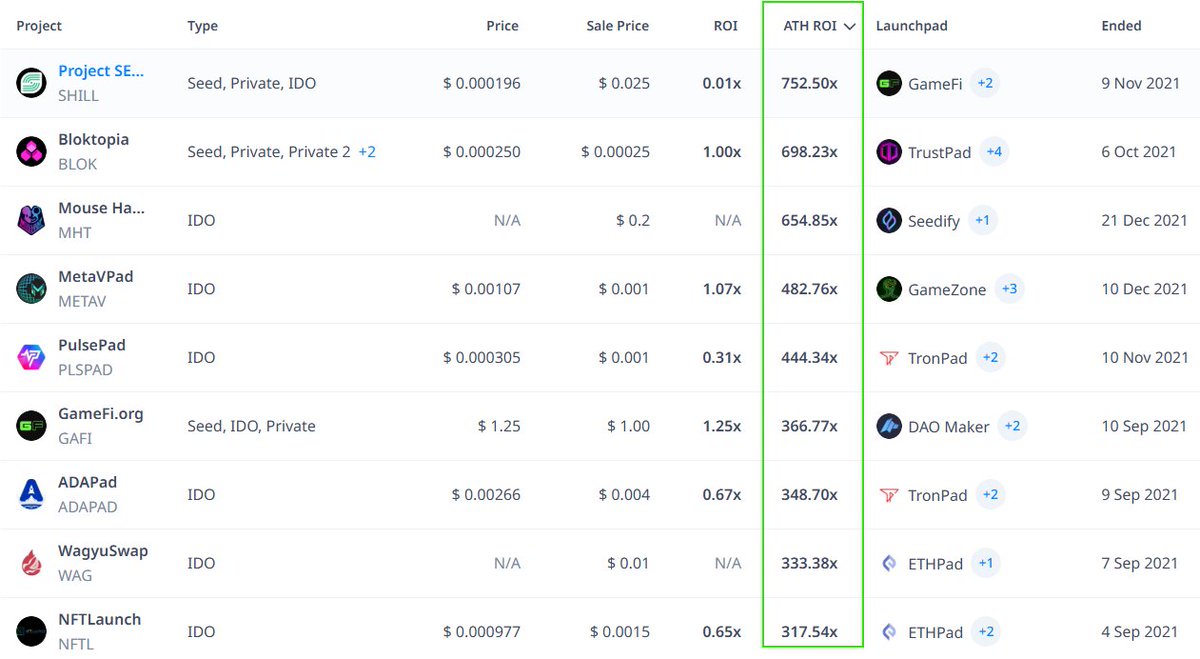Viewport: 1200px width, 659px height.
Task: Expand +4 launchpads next to TrustPad
Action: 994,152
